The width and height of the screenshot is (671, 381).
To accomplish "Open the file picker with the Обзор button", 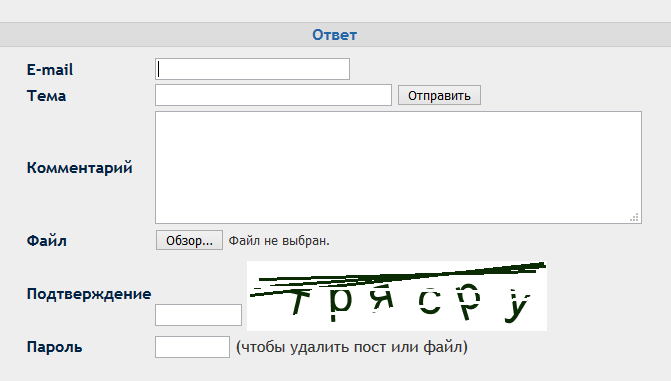I will [x=189, y=240].
